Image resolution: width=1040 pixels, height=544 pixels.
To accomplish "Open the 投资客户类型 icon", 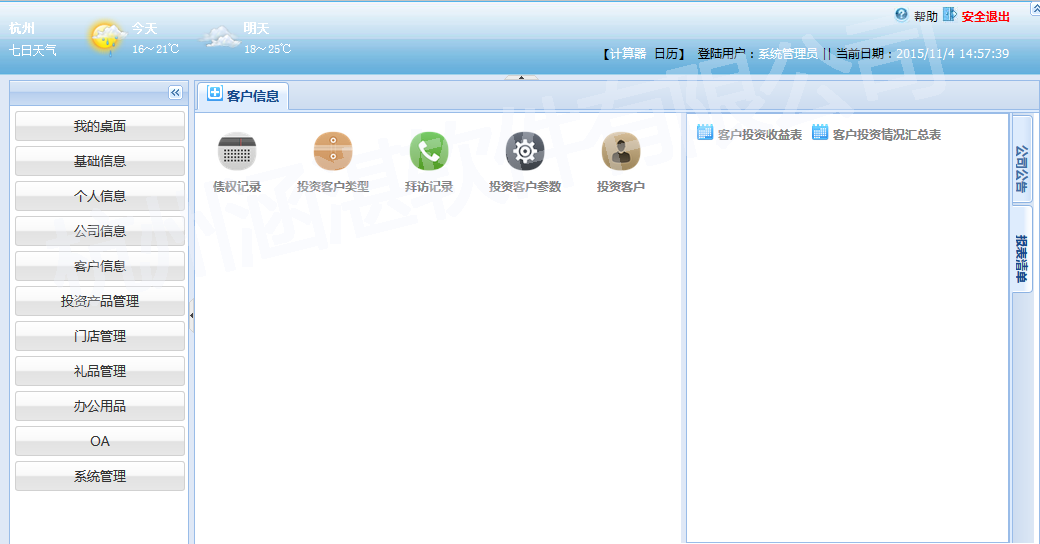I will [333, 152].
